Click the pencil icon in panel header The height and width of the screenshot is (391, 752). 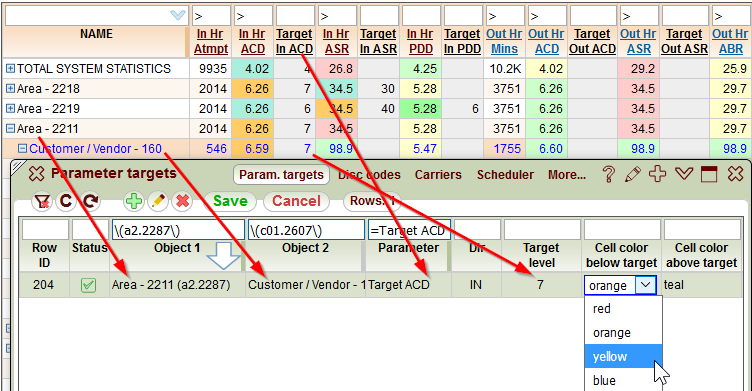[x=633, y=174]
